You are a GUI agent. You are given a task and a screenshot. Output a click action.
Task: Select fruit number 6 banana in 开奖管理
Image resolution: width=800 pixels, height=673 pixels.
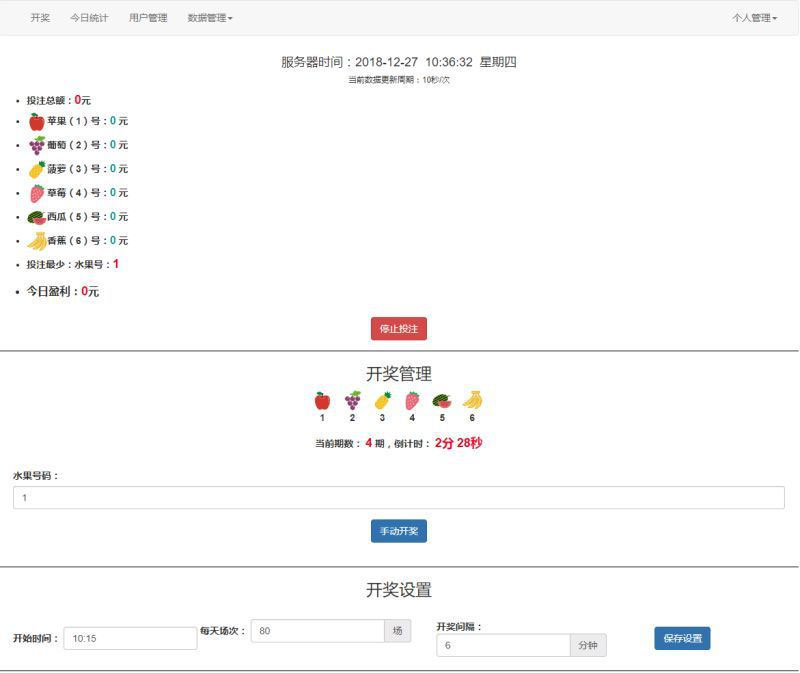click(x=472, y=398)
